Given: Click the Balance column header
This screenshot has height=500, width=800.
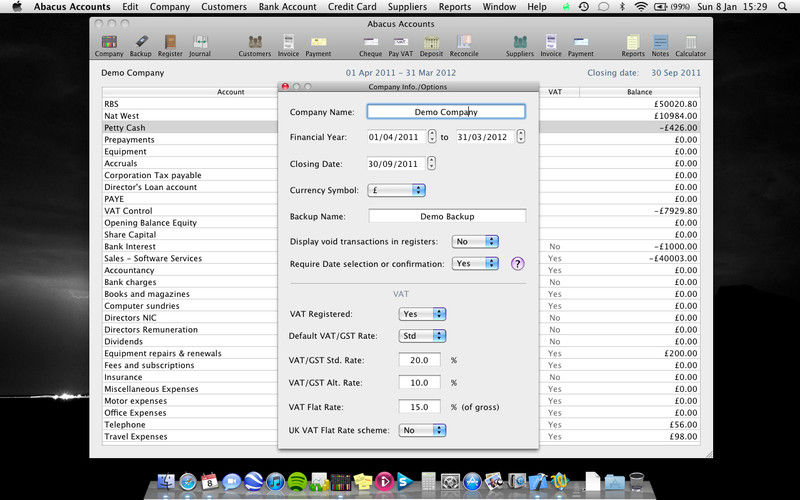Looking at the screenshot, I should click(639, 92).
